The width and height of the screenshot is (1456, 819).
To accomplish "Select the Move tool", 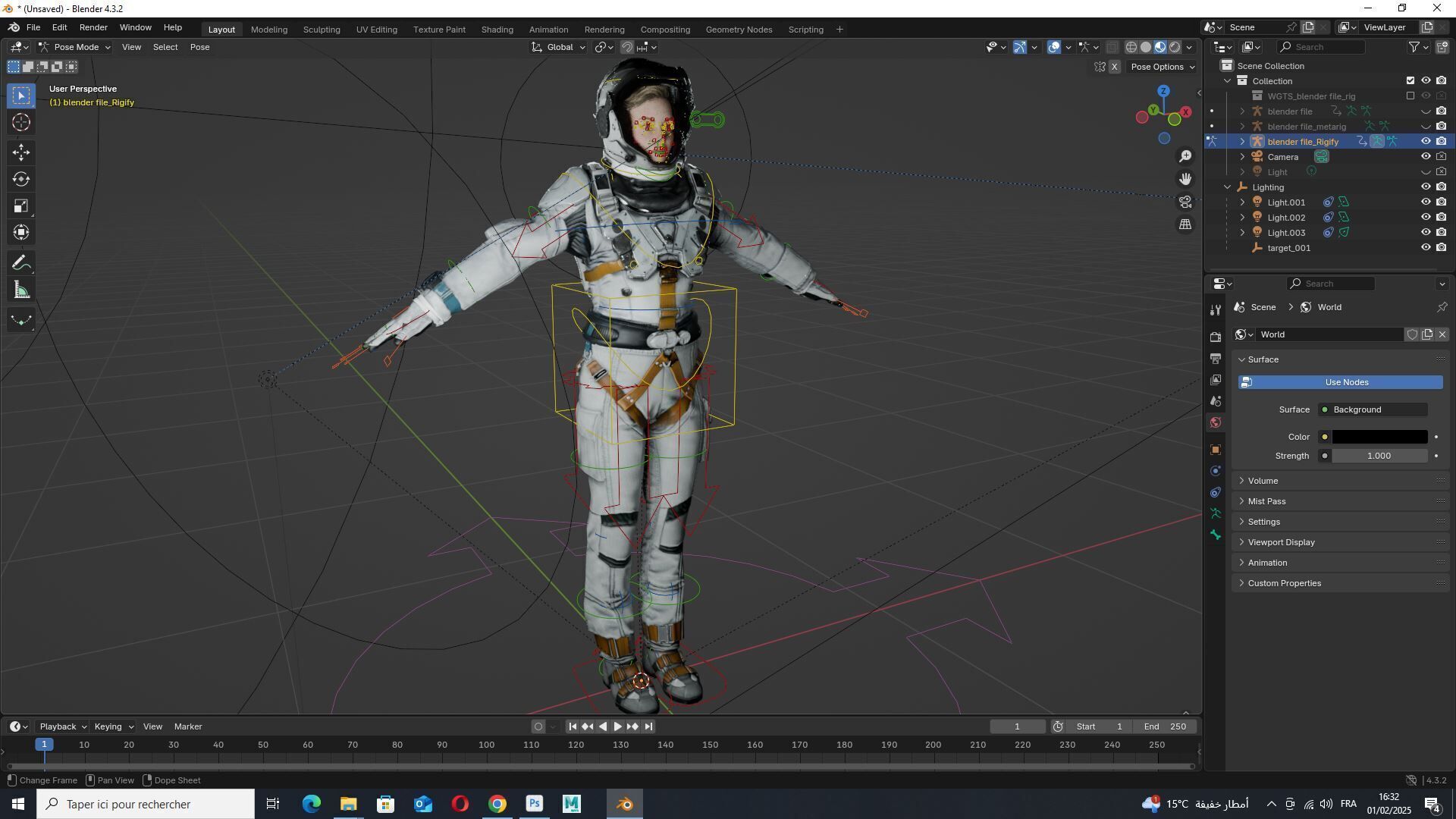I will 21,152.
